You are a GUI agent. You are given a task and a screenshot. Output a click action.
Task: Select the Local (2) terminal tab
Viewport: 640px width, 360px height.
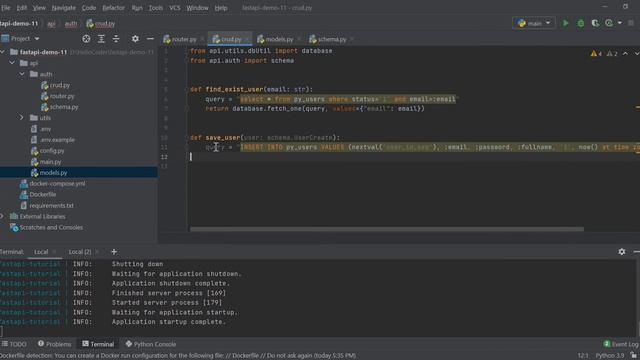click(x=80, y=252)
